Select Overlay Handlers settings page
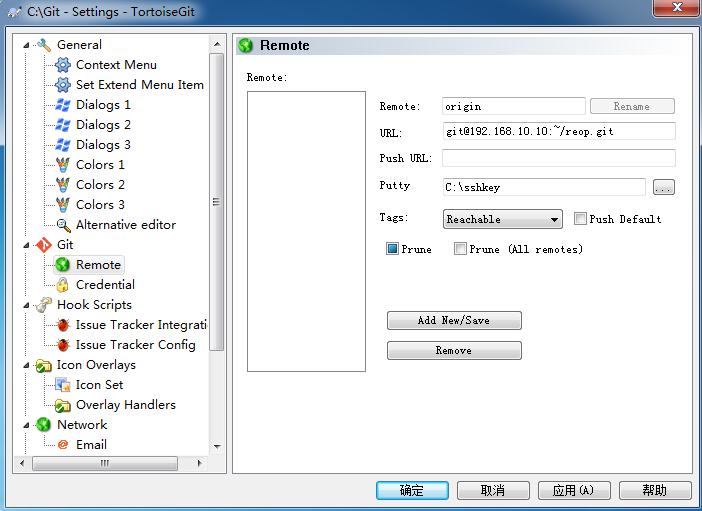The width and height of the screenshot is (702, 511). [125, 405]
